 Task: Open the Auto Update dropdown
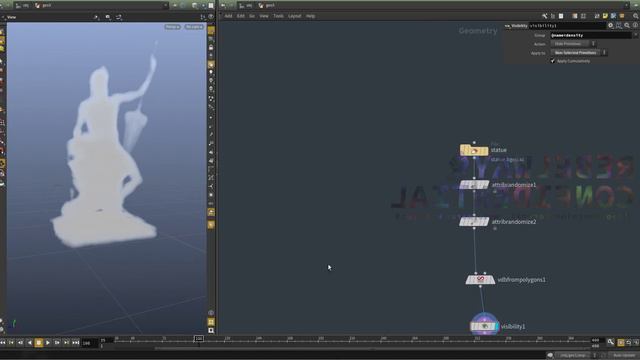pos(624,356)
